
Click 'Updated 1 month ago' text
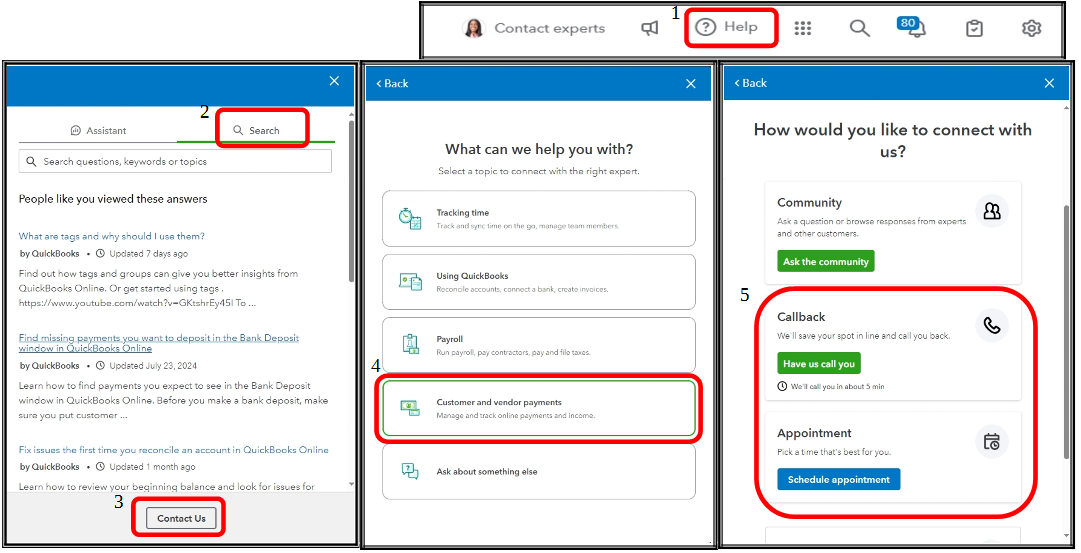coord(152,467)
